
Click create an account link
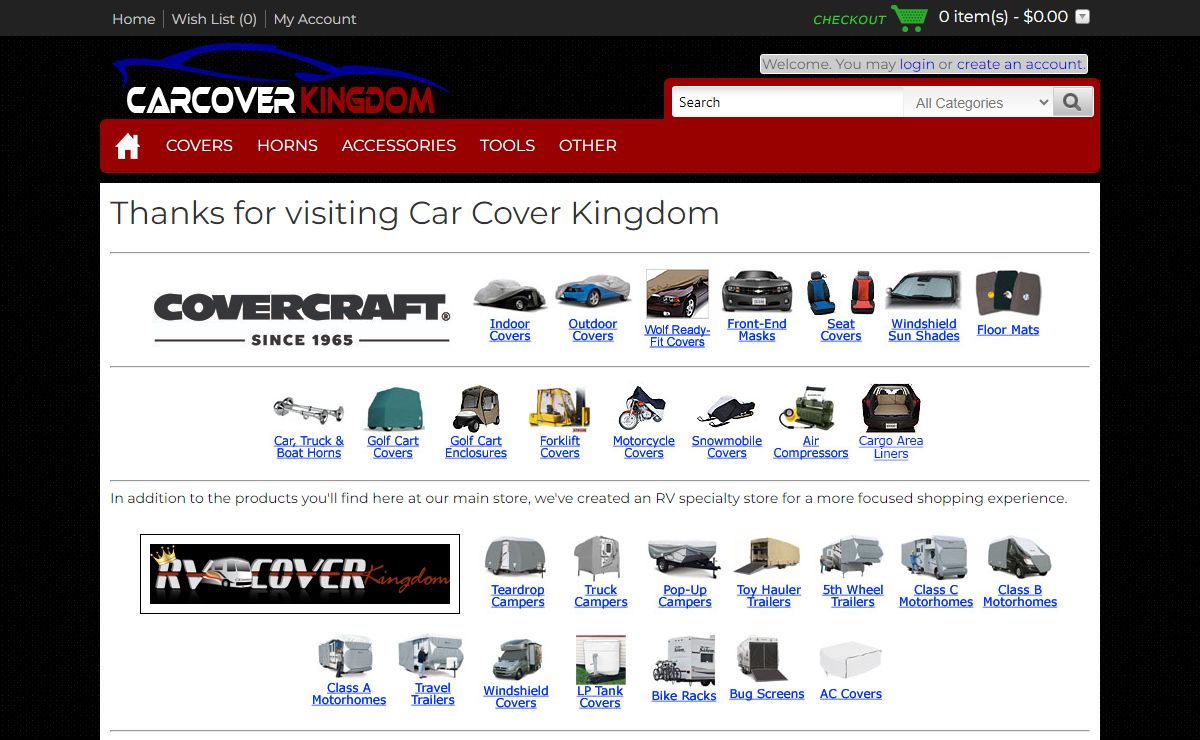pos(1019,64)
